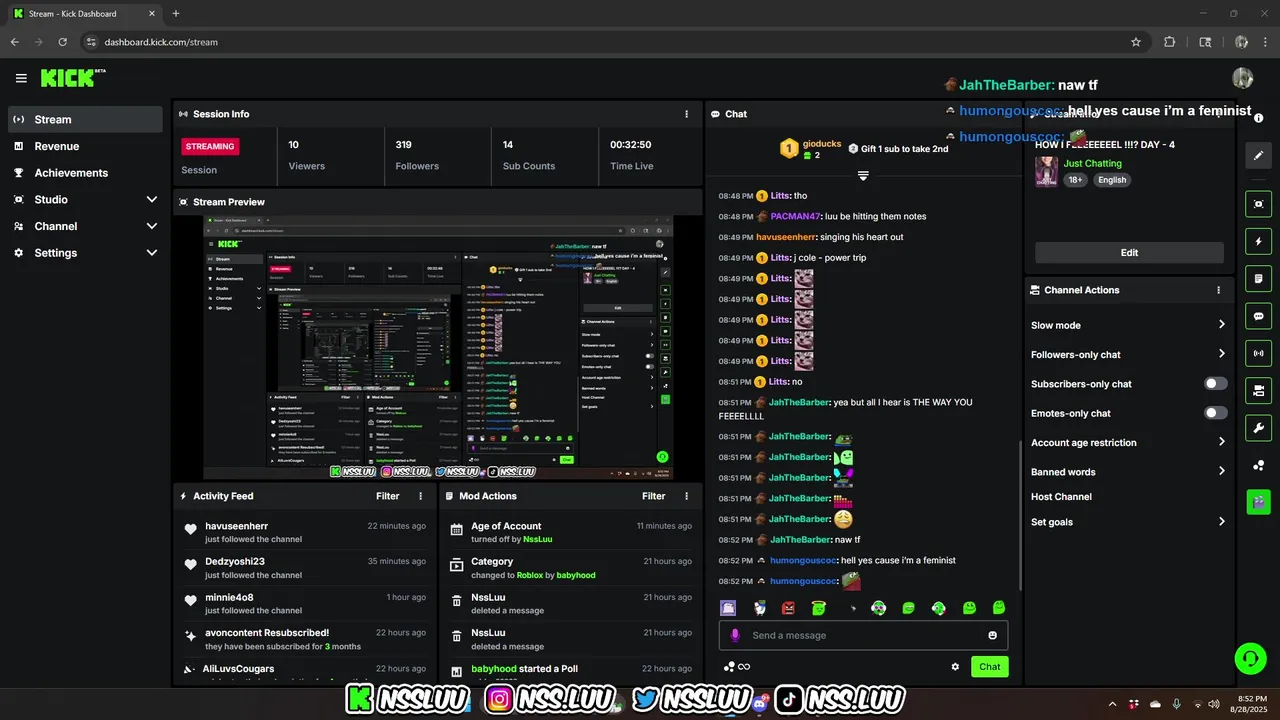Open Session Info three-dot options
This screenshot has height=720, width=1280.
[x=686, y=114]
